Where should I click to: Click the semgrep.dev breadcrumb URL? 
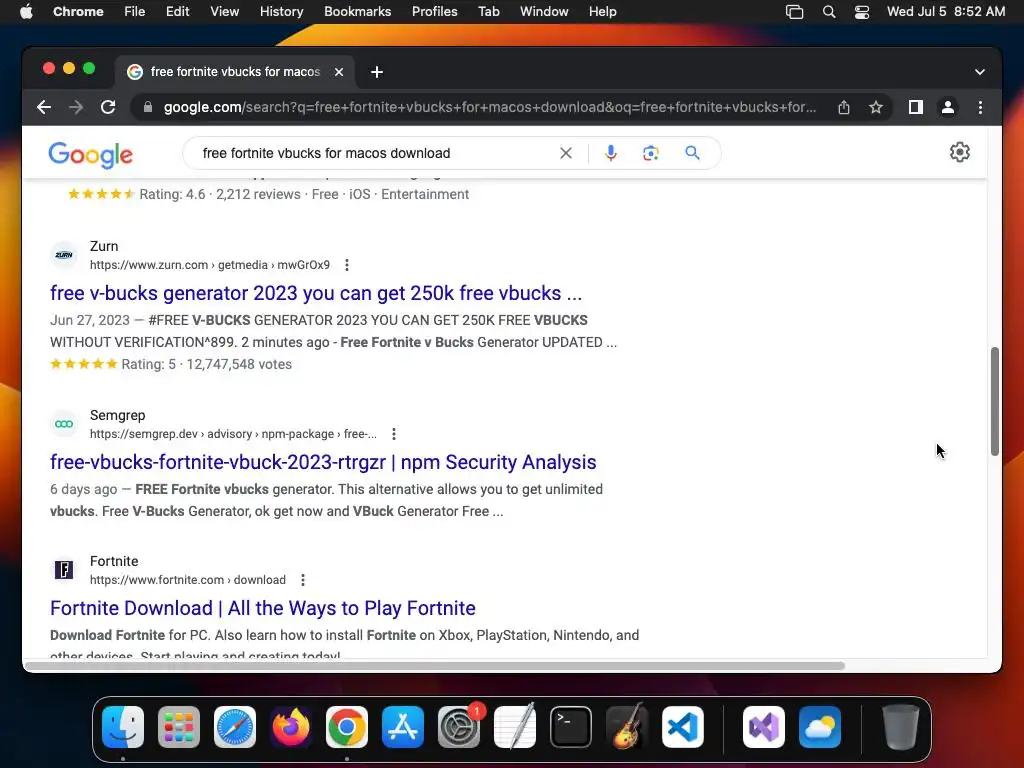coord(233,434)
